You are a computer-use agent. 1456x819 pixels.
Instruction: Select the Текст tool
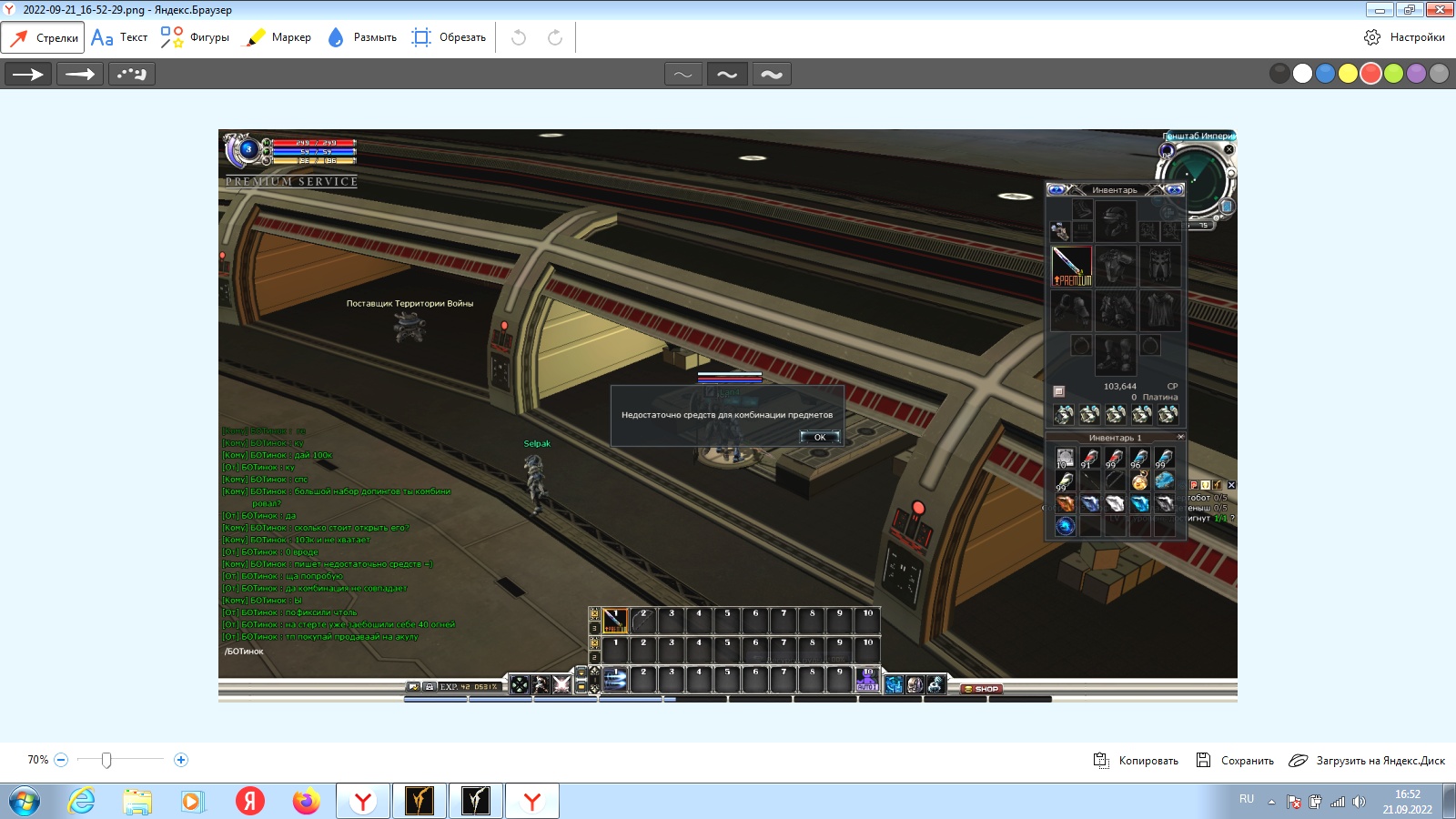pyautogui.click(x=119, y=37)
